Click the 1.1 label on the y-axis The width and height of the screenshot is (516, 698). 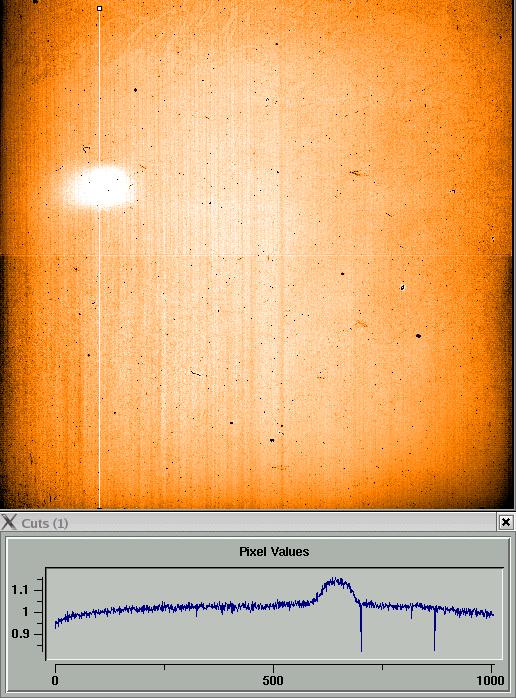click(20, 590)
